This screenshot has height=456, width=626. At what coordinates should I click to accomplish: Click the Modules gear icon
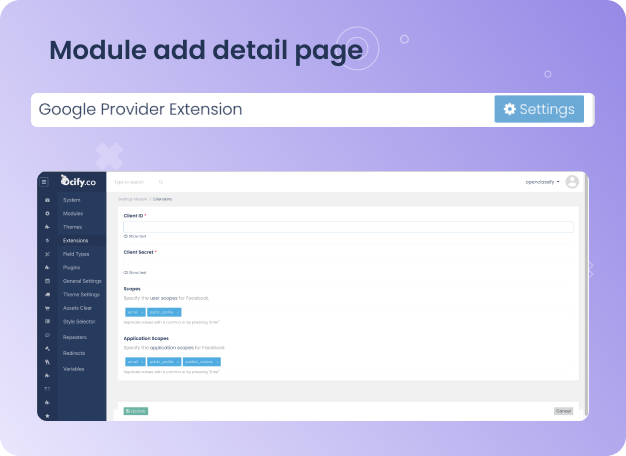click(47, 214)
